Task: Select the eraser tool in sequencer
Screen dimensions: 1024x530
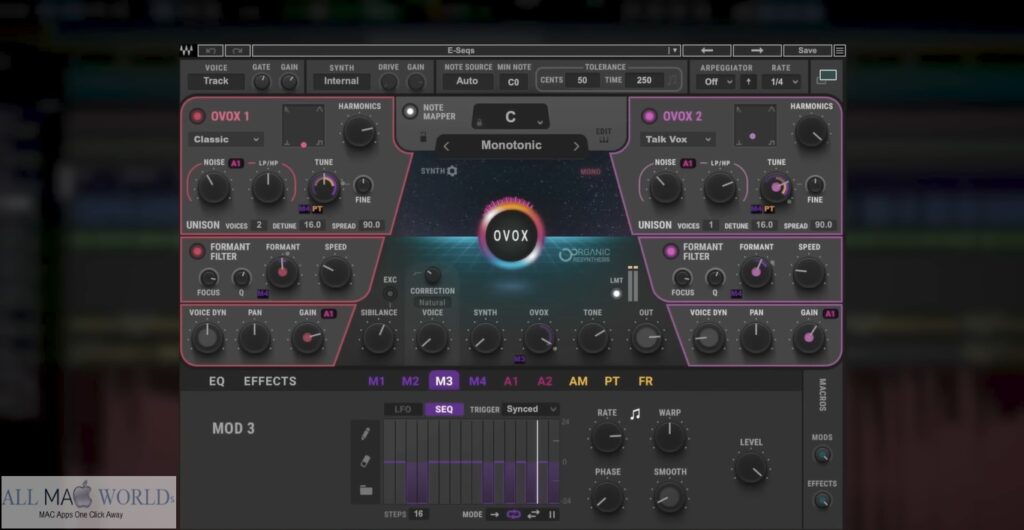Action: (x=366, y=462)
